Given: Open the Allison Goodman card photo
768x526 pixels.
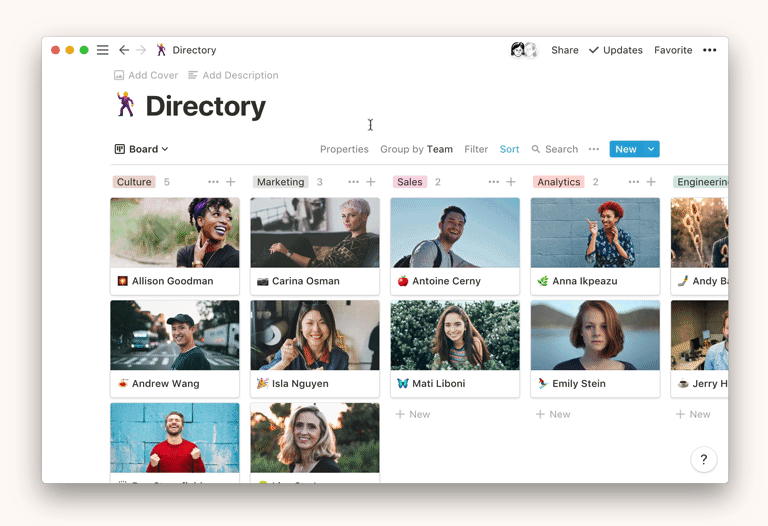Looking at the screenshot, I should coord(175,233).
